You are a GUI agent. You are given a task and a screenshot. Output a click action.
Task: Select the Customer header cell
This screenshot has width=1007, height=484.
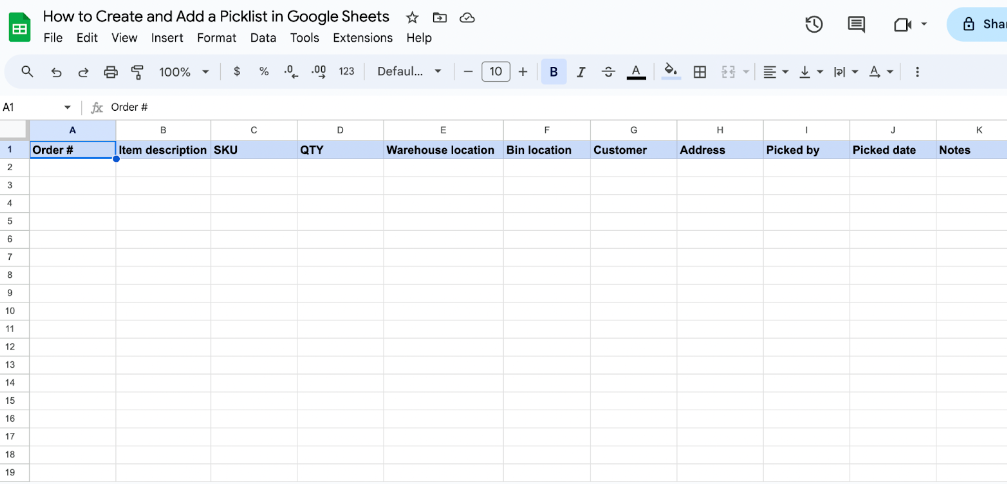633,150
